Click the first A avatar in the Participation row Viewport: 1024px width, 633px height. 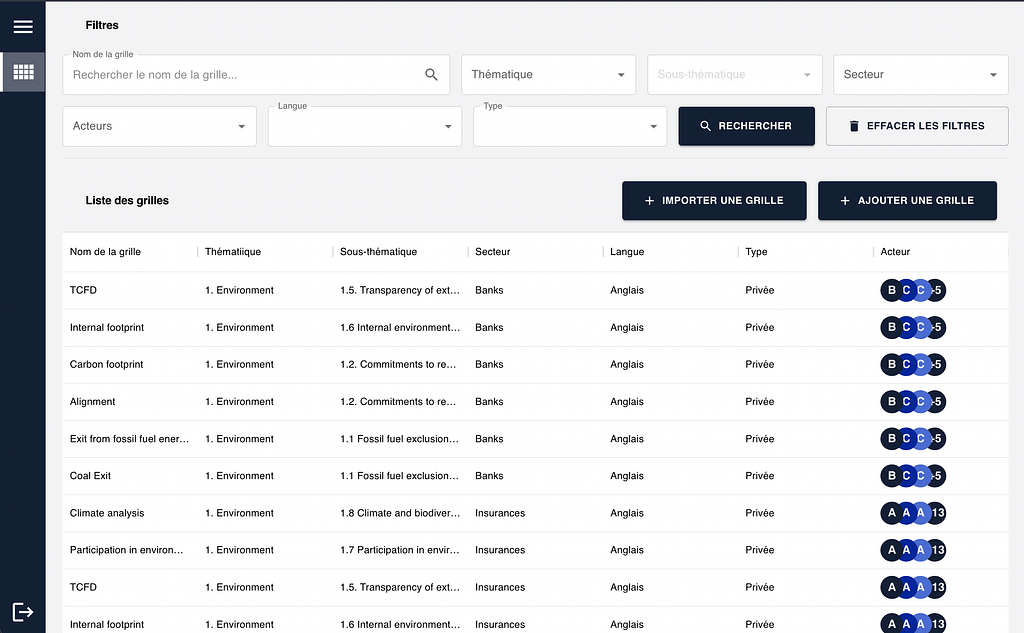[891, 550]
